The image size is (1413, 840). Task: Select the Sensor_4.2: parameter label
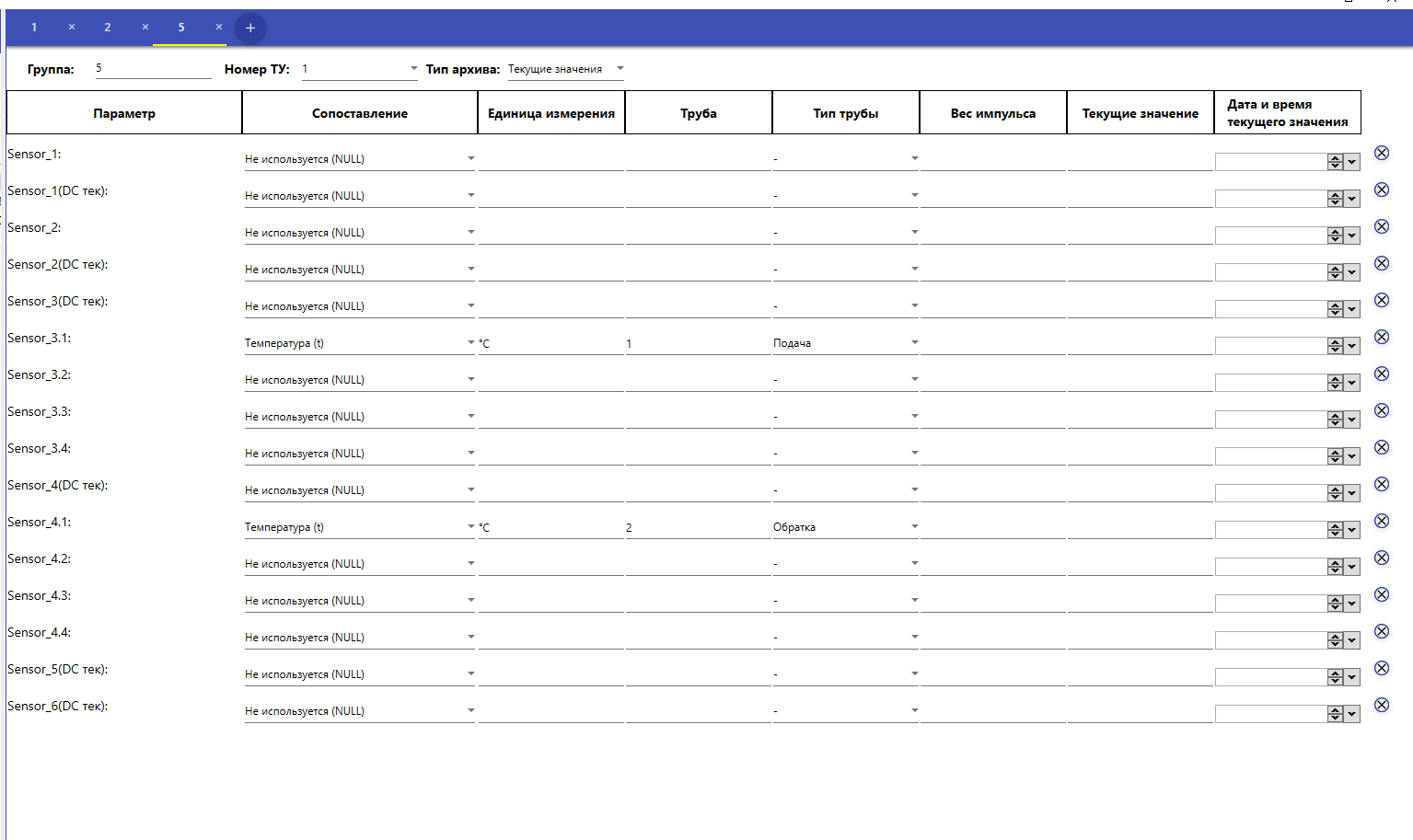coord(39,558)
